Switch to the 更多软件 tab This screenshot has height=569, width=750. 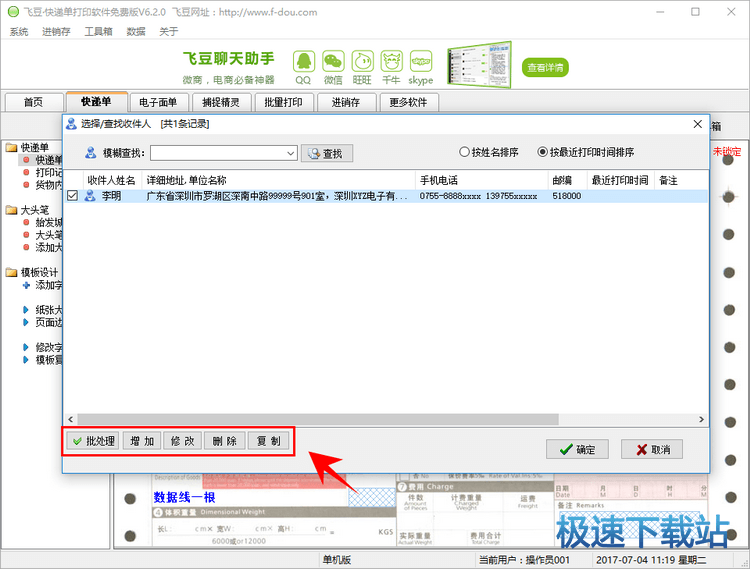(x=408, y=102)
